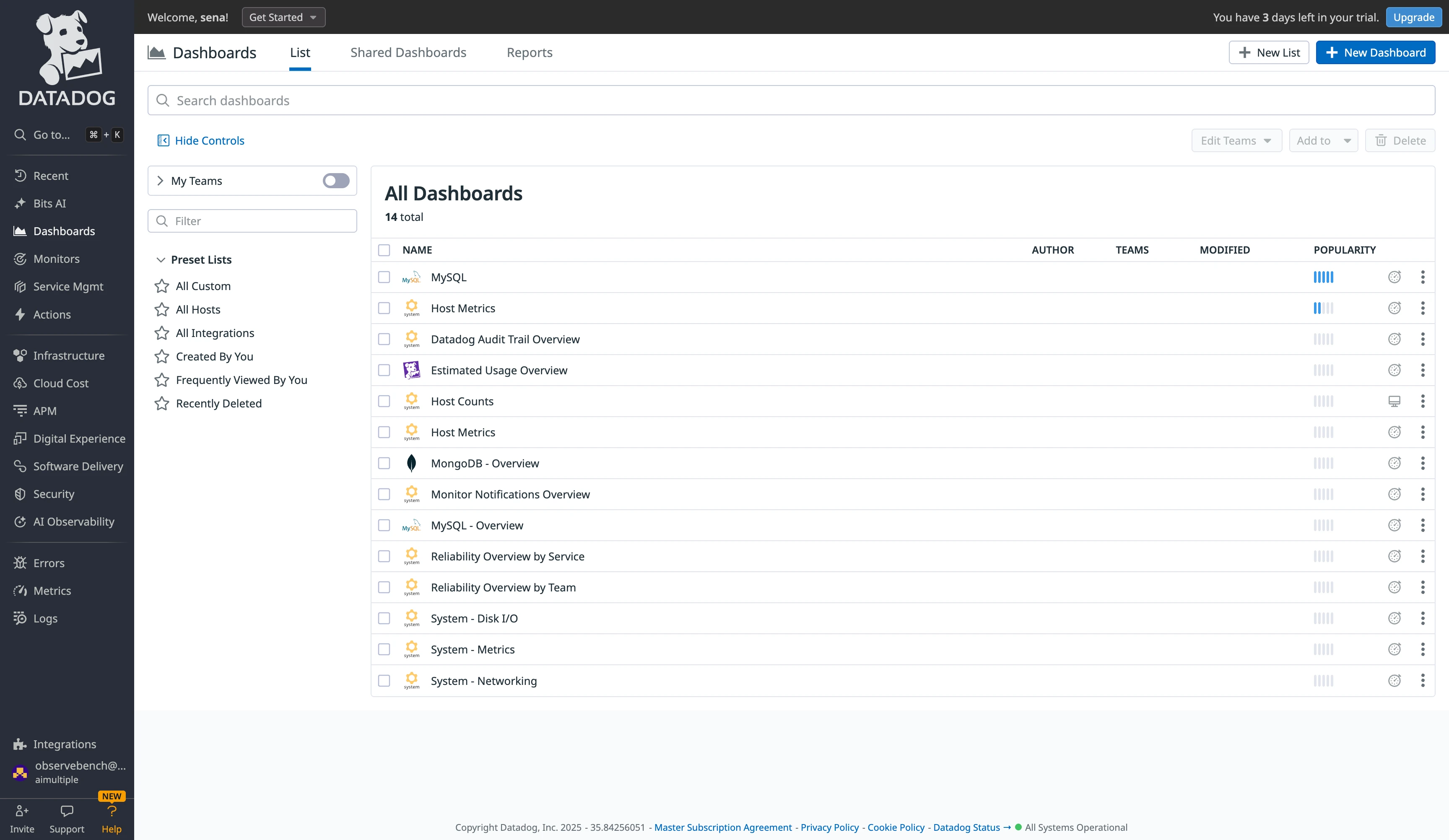The image size is (1449, 840).
Task: Star the Recently Deleted list
Action: click(161, 403)
